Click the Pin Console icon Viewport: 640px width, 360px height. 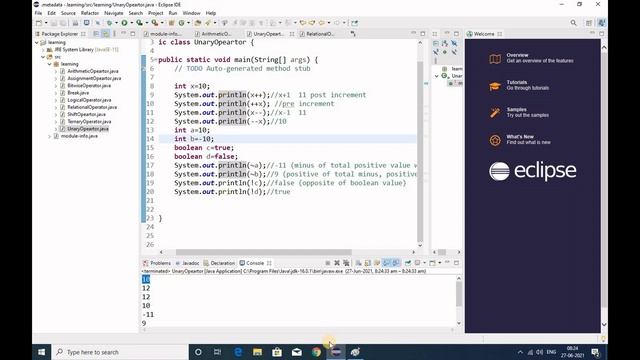pos(407,263)
